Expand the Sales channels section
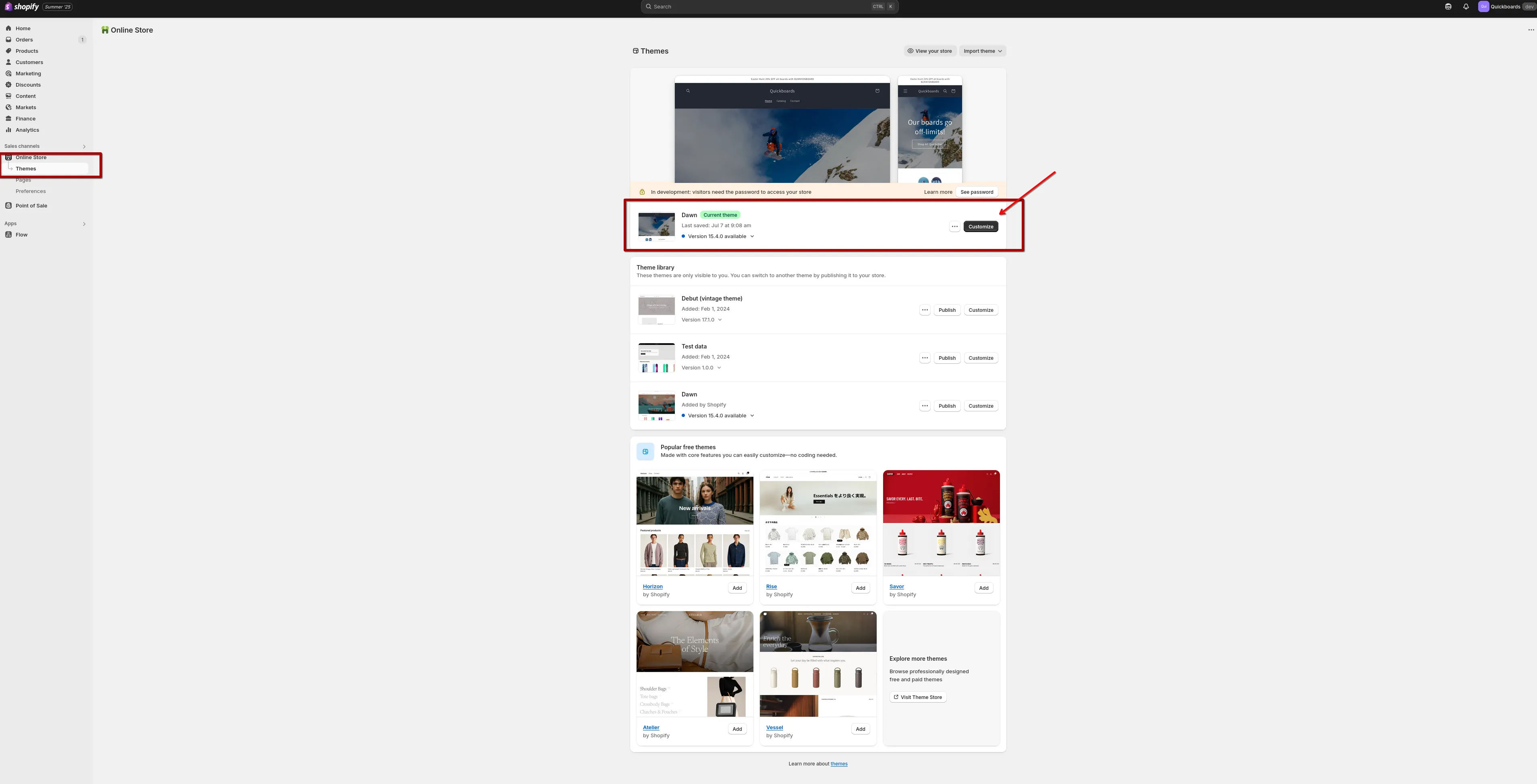 point(84,146)
